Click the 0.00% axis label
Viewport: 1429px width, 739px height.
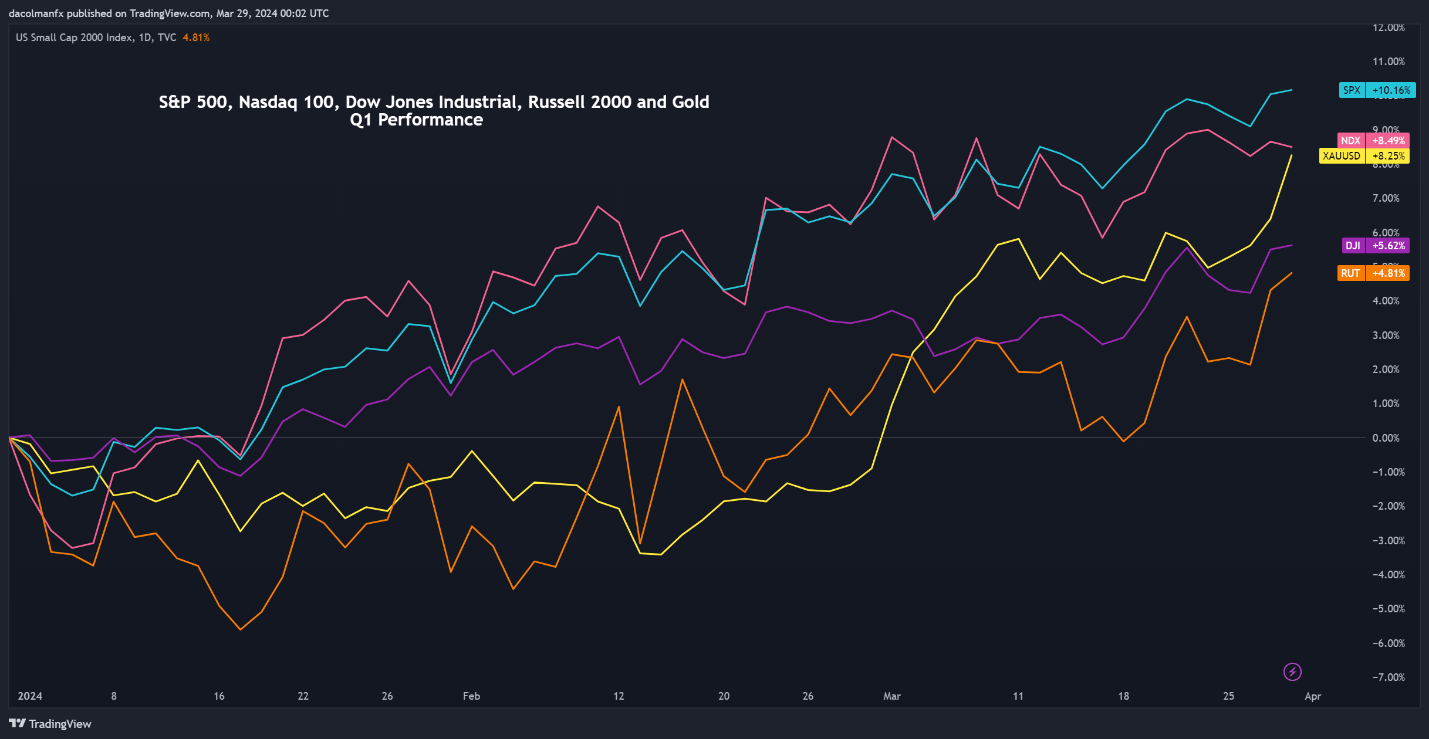click(x=1391, y=438)
